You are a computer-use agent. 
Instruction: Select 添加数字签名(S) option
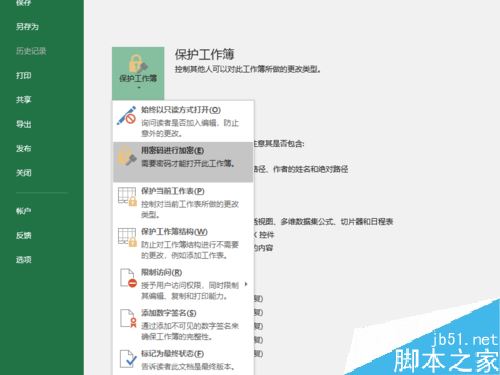(x=183, y=325)
